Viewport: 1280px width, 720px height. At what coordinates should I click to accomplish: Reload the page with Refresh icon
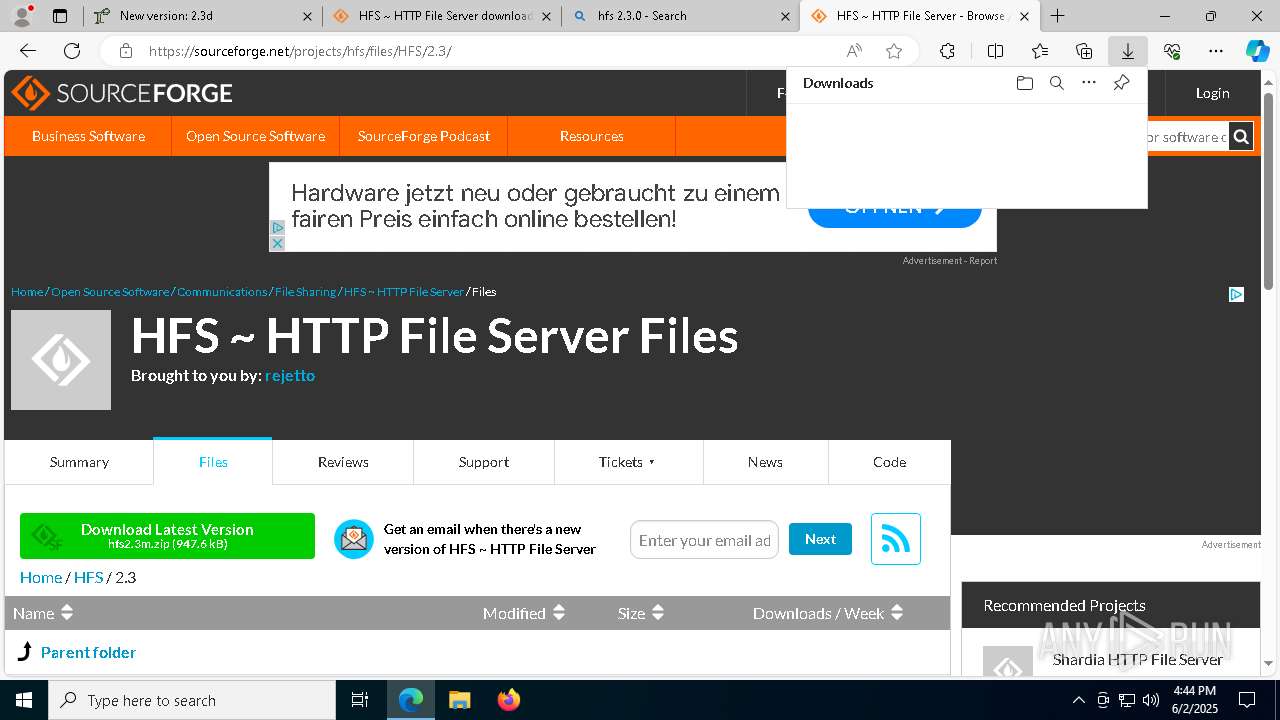72,51
